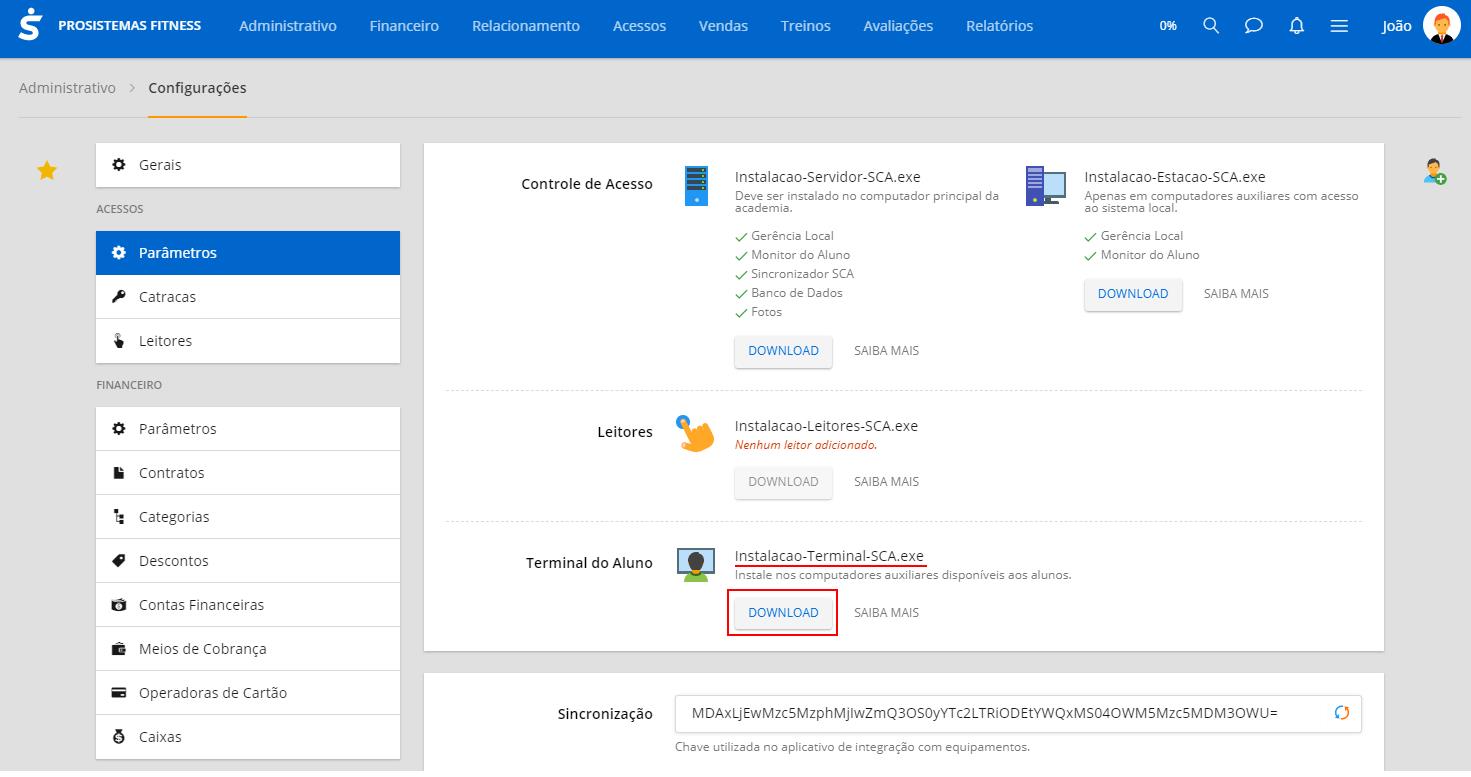Click João's user avatar
The image size is (1471, 777).
click(x=1441, y=26)
